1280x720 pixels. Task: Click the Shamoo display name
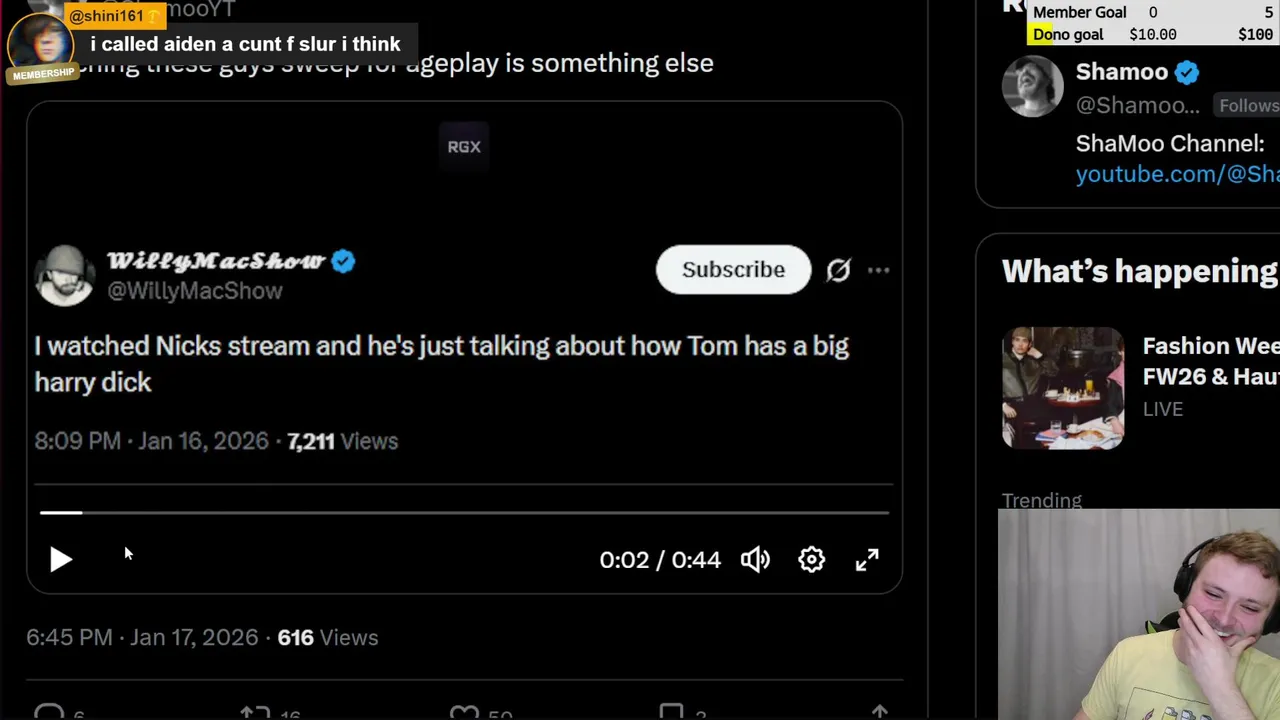[1121, 72]
